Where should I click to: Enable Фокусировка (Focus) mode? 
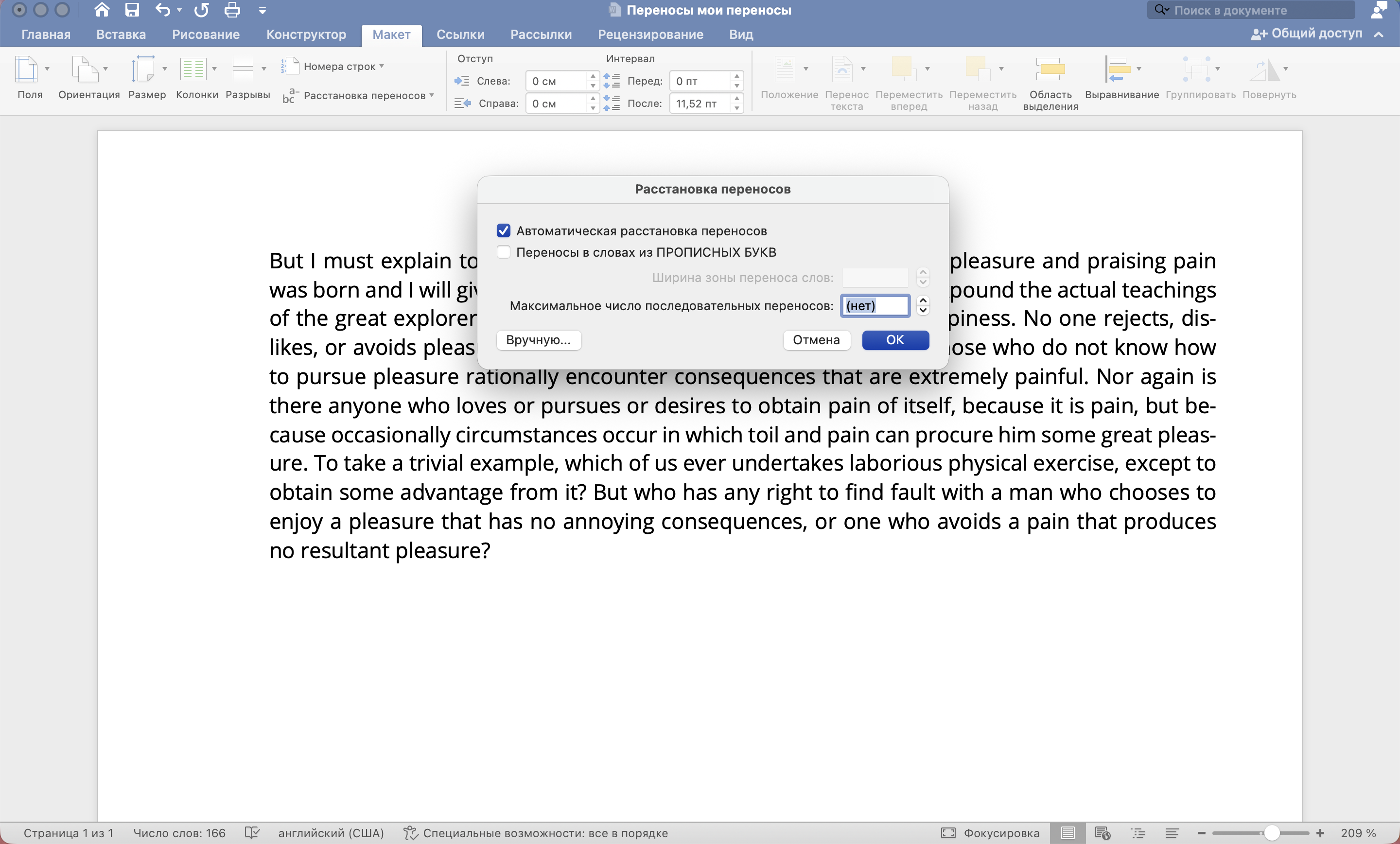click(990, 833)
